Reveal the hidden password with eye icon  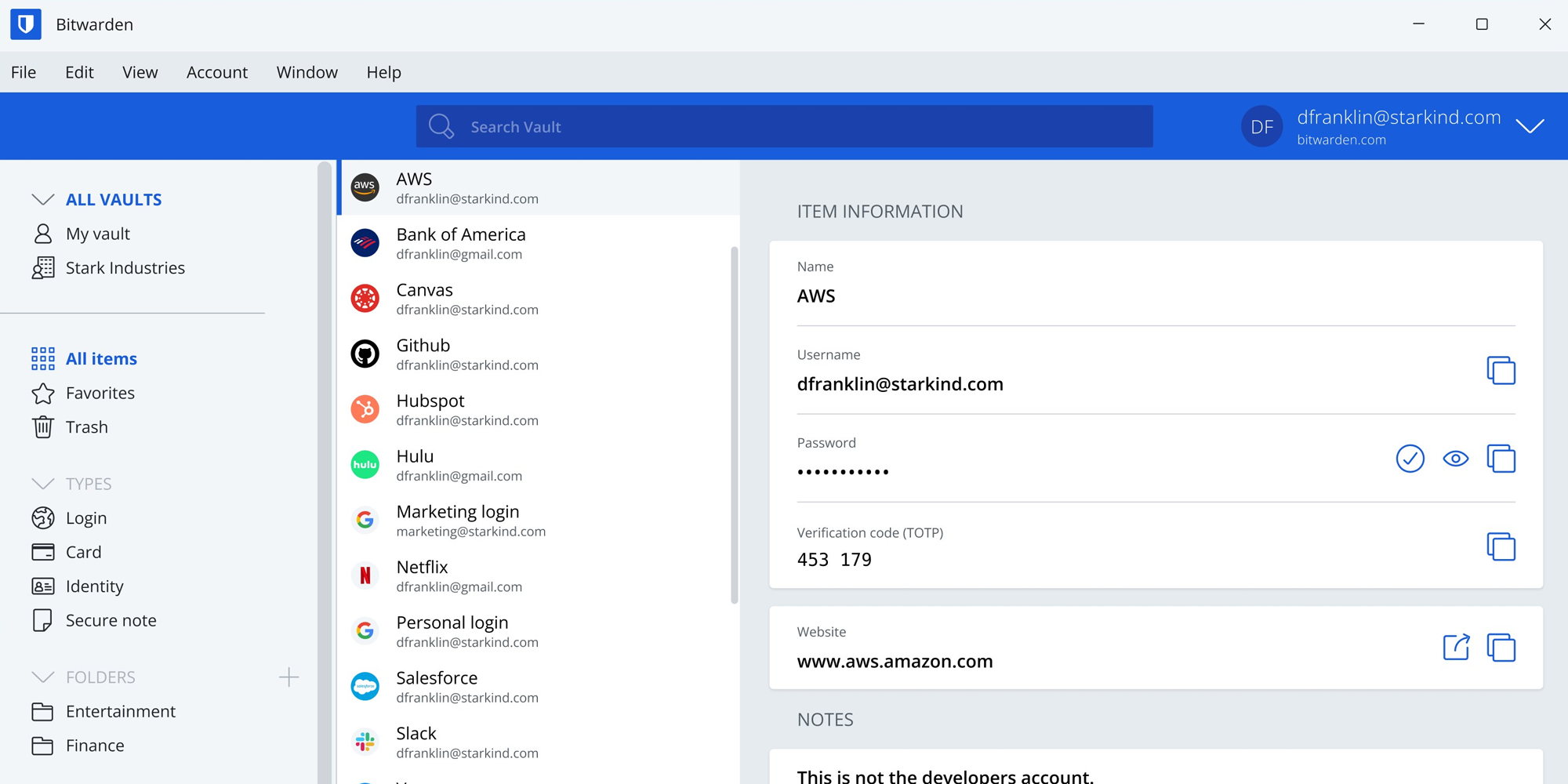coord(1455,459)
